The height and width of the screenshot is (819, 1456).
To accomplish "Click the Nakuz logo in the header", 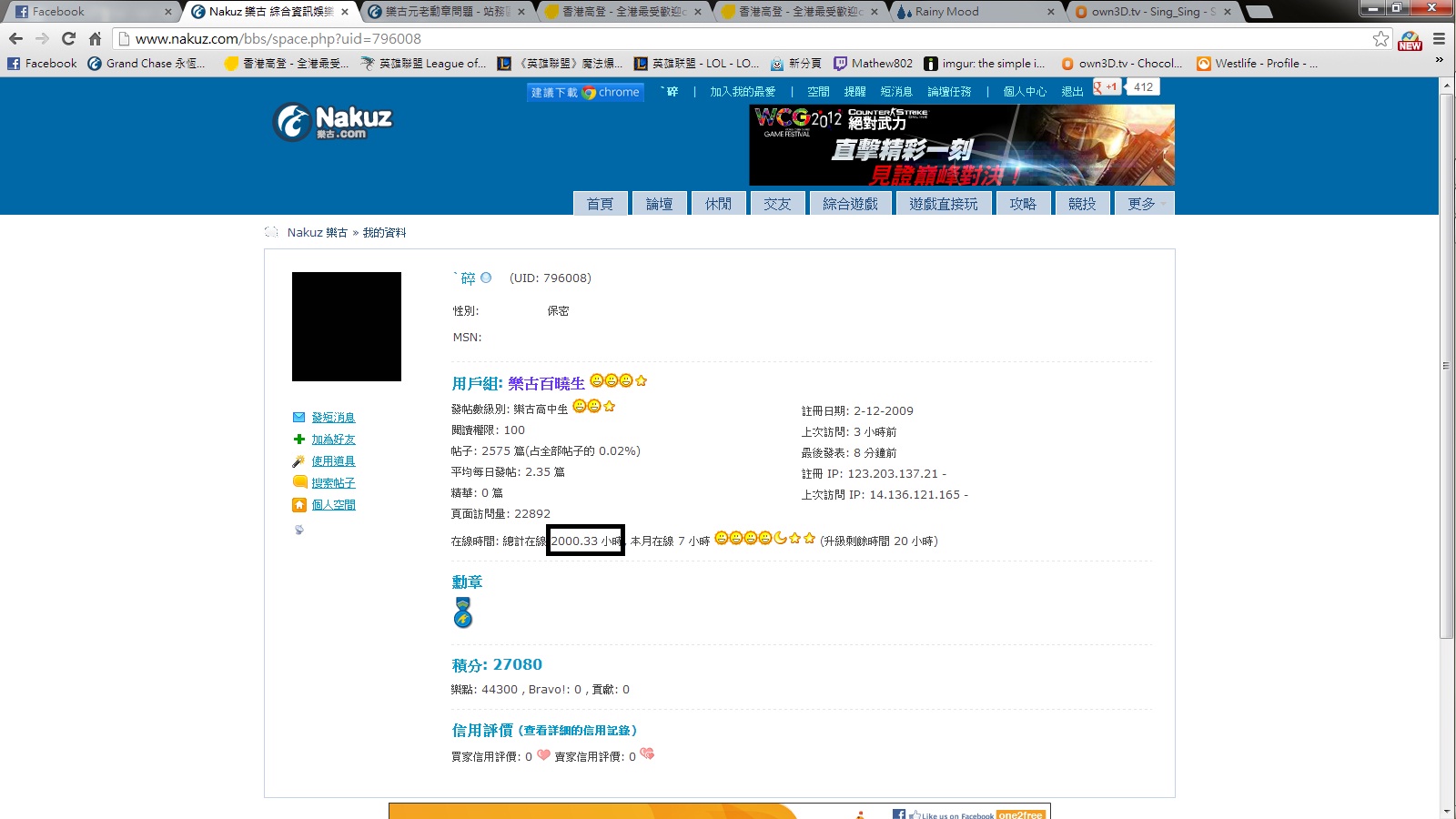I will [333, 122].
